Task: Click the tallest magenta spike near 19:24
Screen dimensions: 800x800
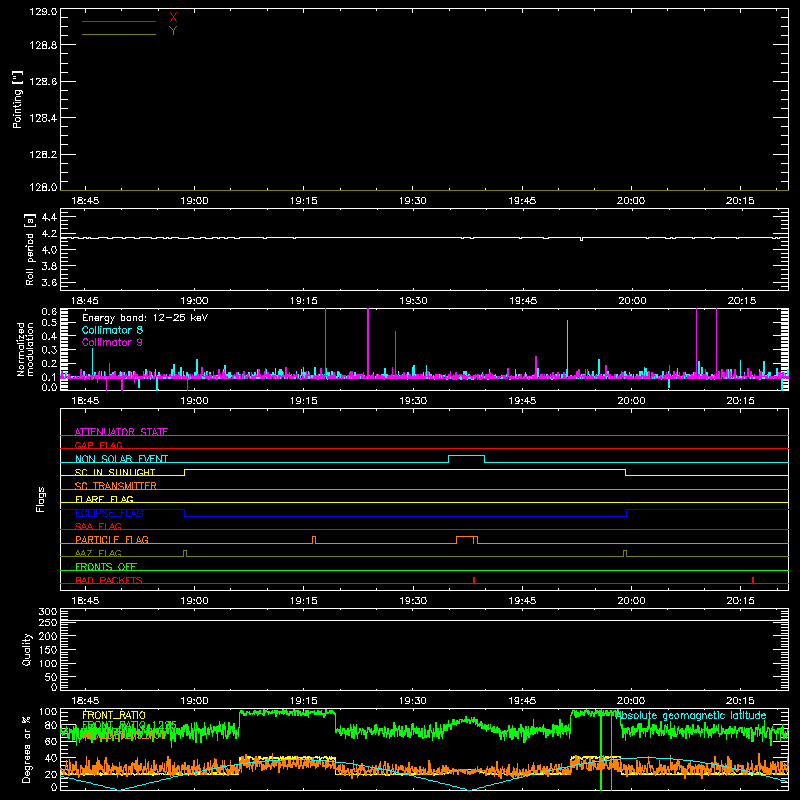Action: (368, 342)
